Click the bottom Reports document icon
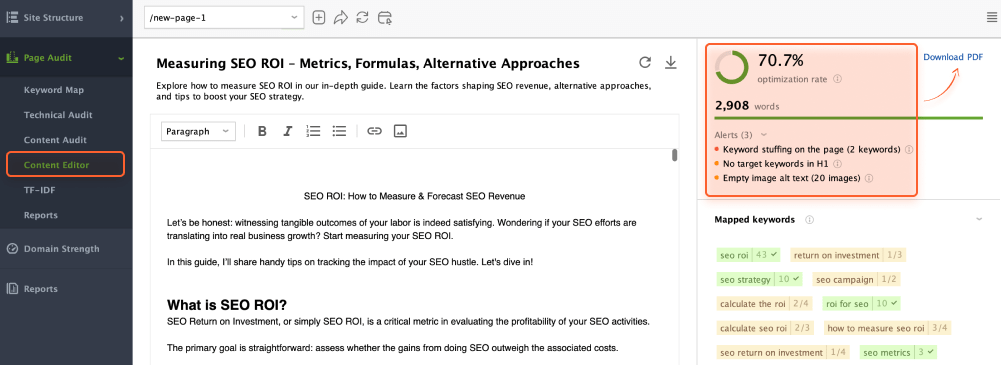The image size is (1001, 365). click(x=11, y=288)
